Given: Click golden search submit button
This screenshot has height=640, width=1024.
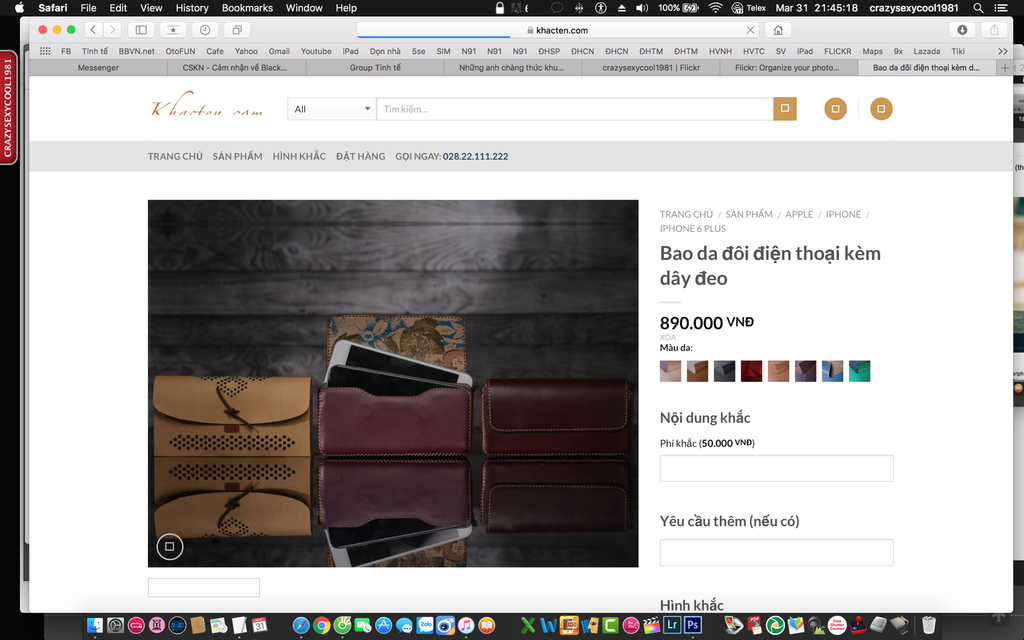Looking at the screenshot, I should tap(785, 109).
